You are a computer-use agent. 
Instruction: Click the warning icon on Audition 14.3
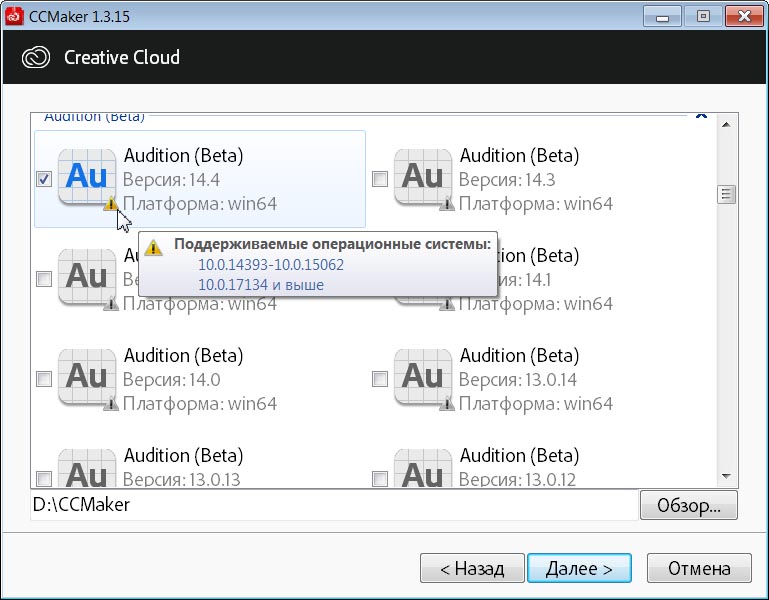(x=447, y=203)
